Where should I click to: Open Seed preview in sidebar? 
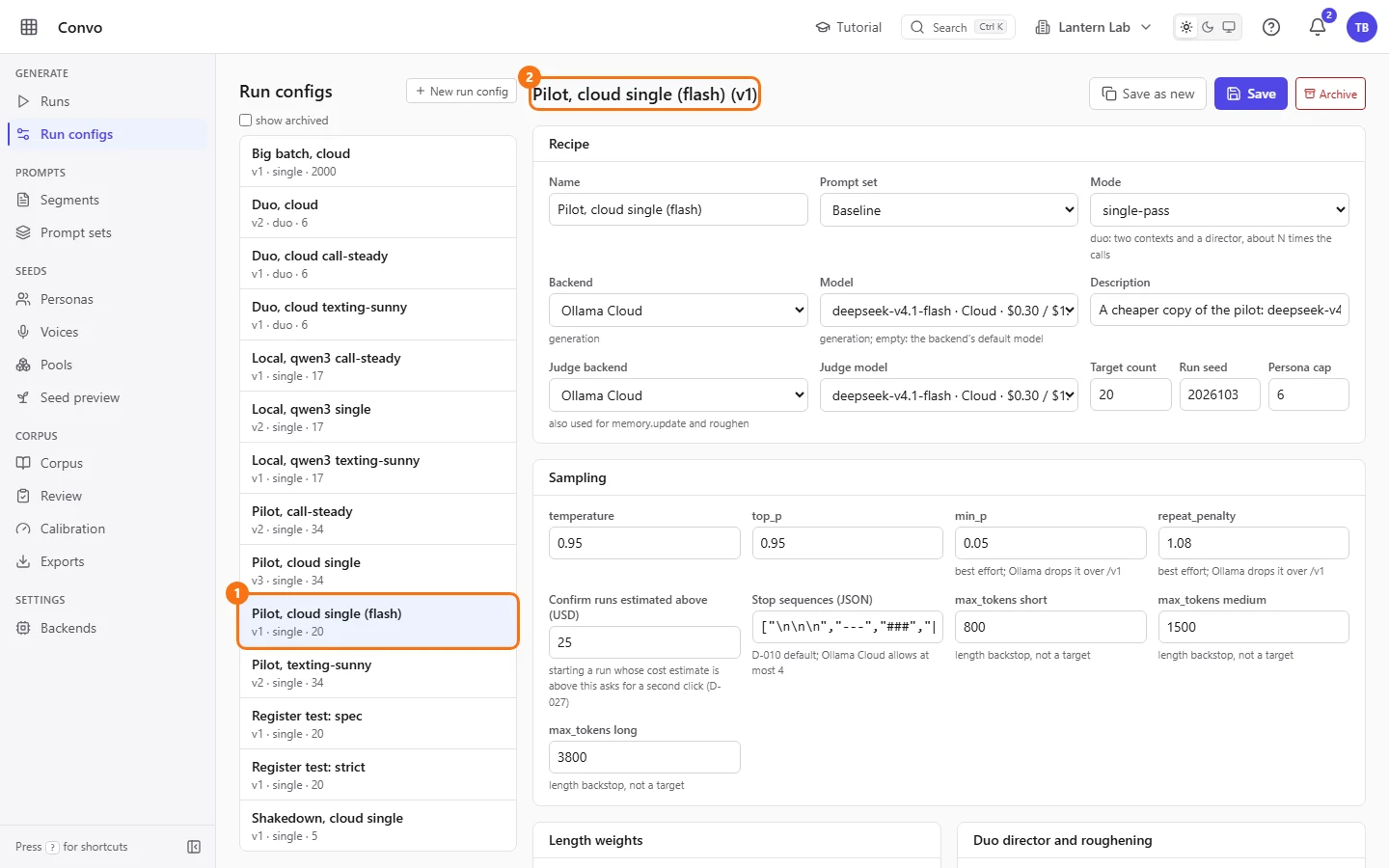click(107, 397)
